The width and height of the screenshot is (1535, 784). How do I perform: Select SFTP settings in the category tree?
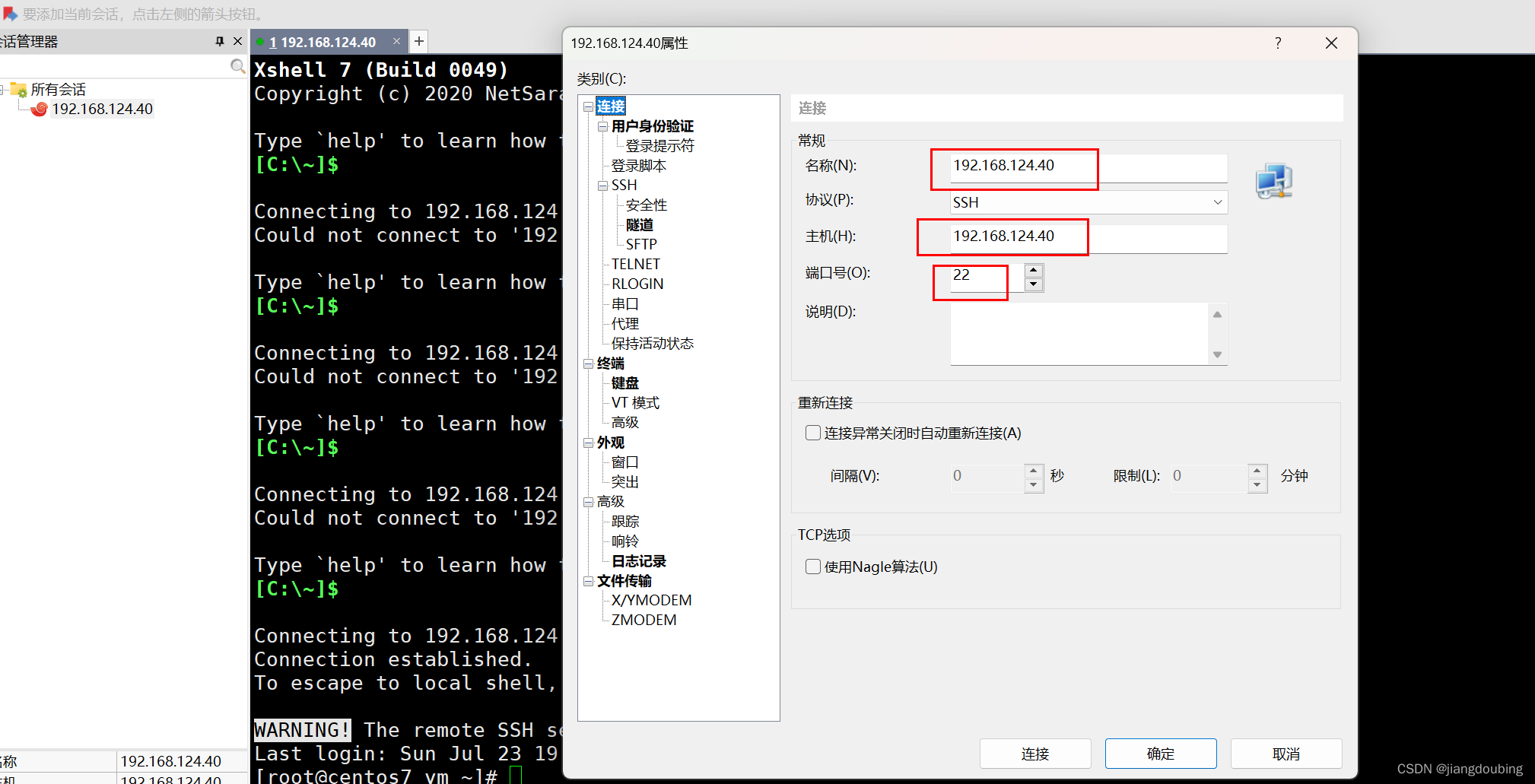click(640, 243)
